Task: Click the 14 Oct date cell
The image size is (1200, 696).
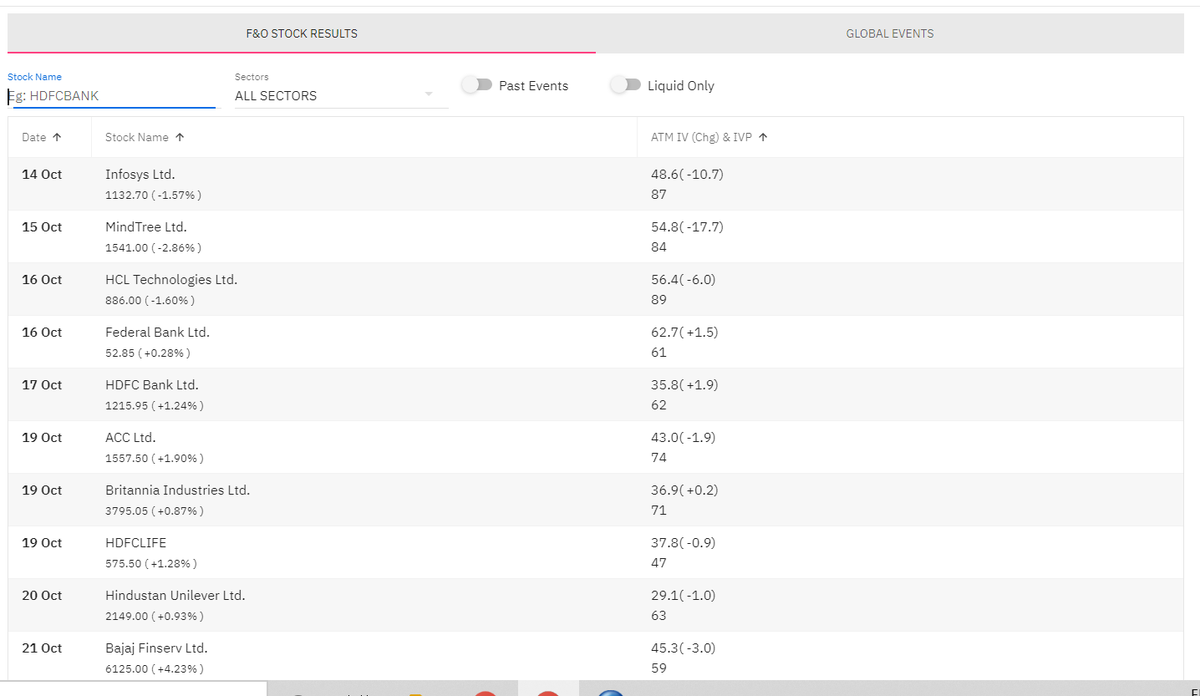Action: 42,174
